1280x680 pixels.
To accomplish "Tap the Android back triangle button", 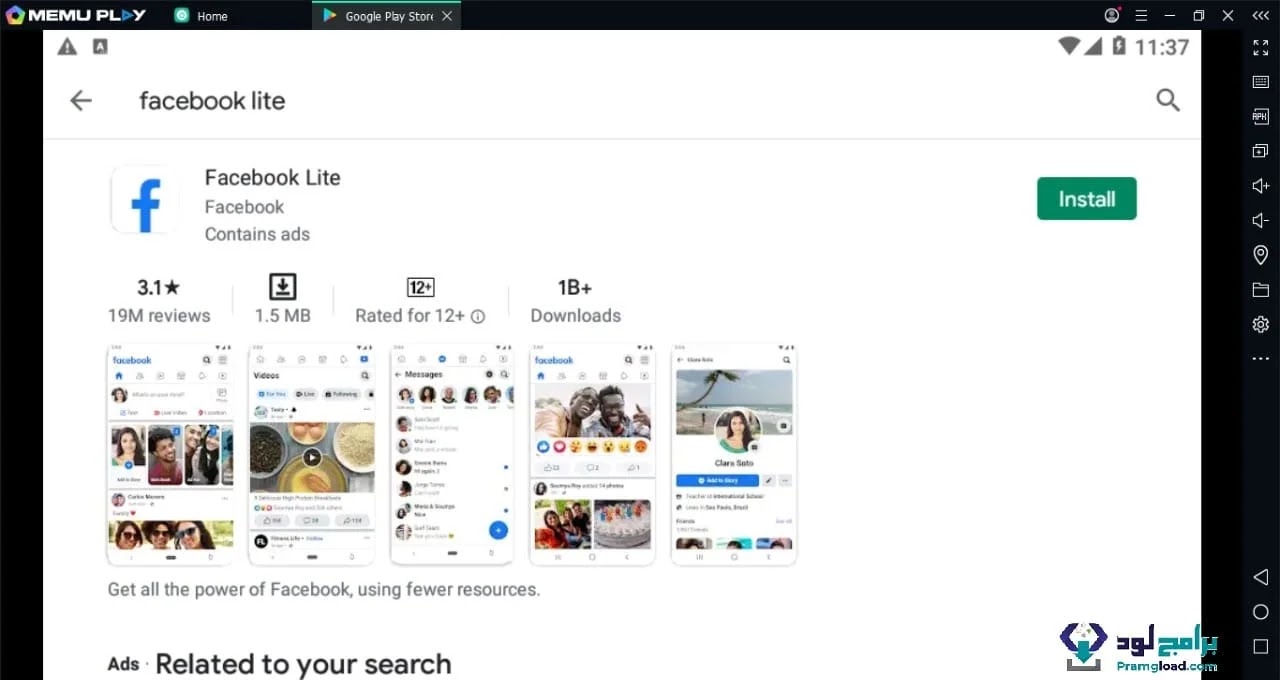I will pyautogui.click(x=1260, y=577).
